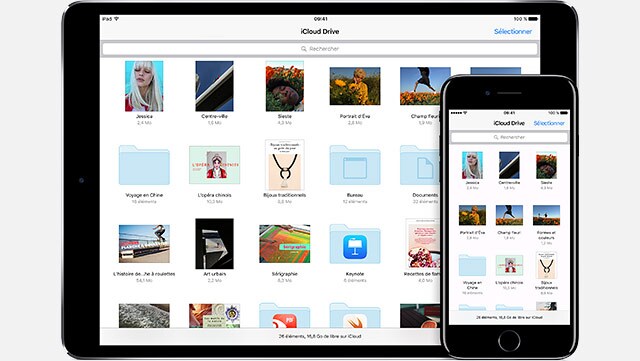Image resolution: width=640 pixels, height=361 pixels.
Task: Tap the battery icon in iPhone status bar
Action: (564, 113)
